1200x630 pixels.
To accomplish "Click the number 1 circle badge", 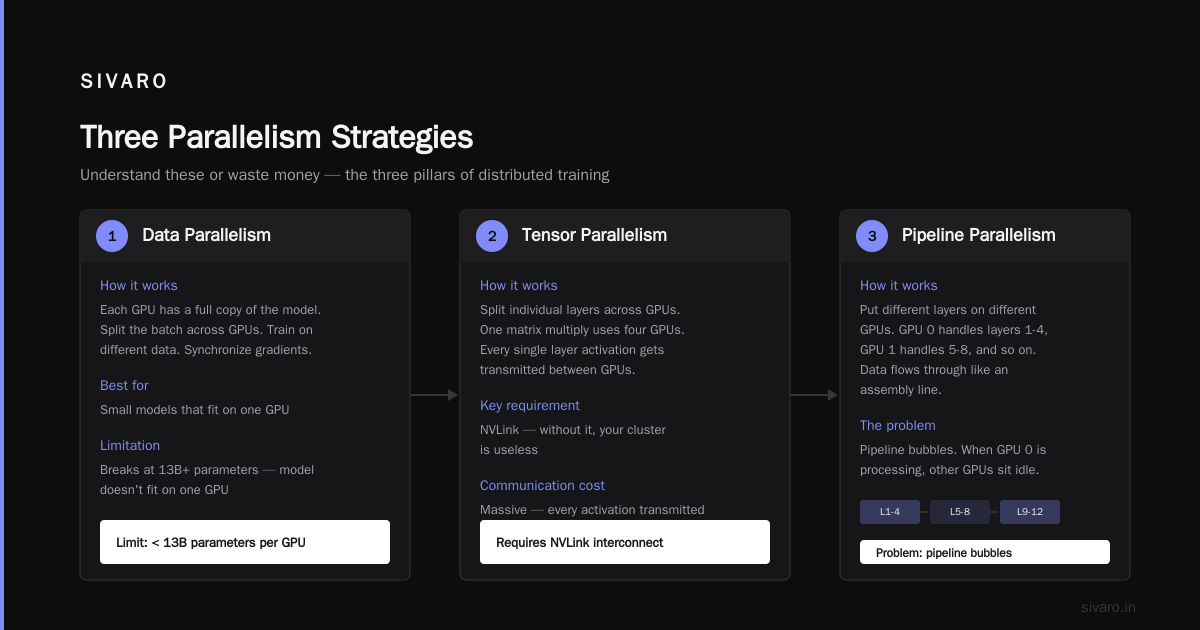I will (112, 236).
